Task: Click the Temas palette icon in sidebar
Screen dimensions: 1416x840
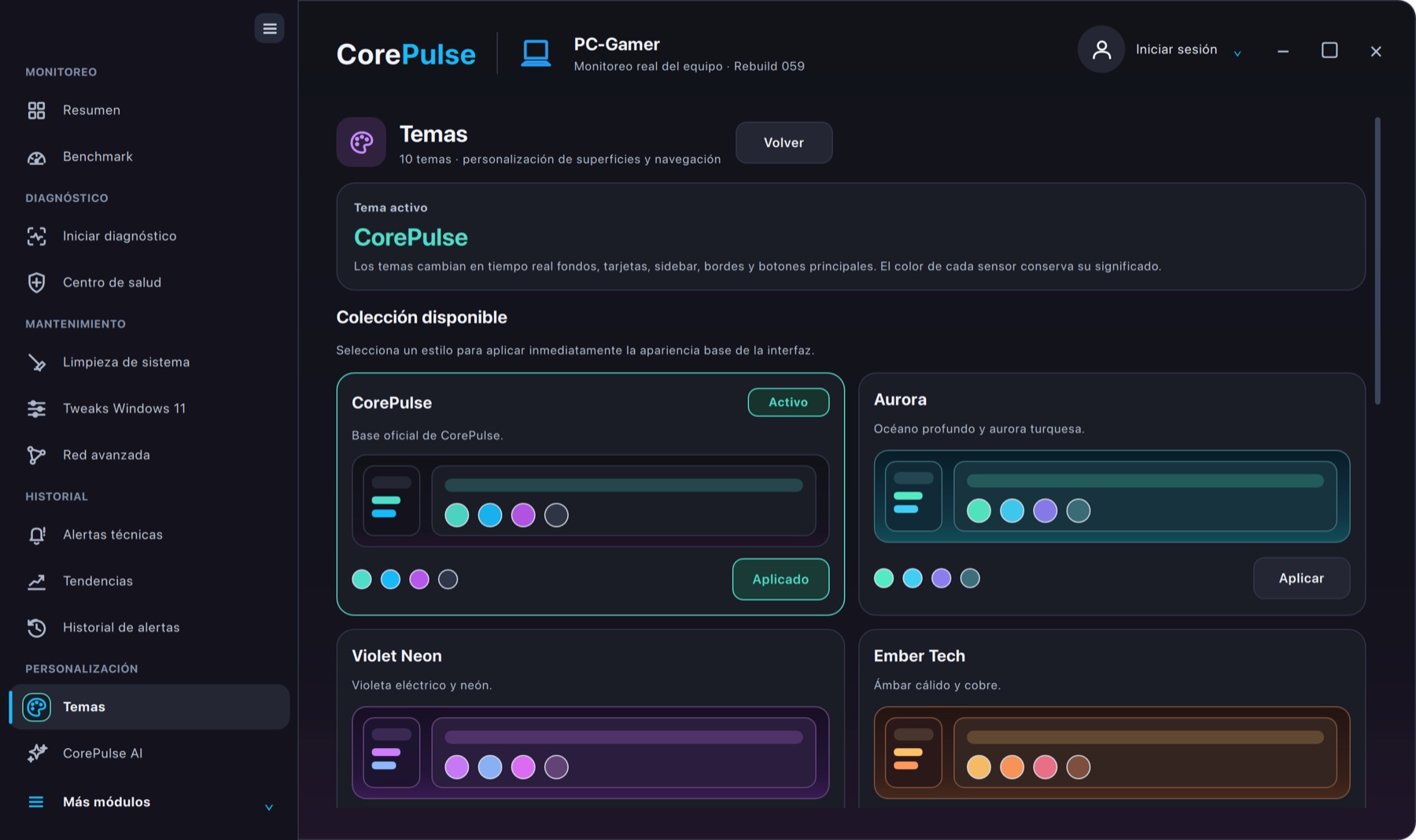Action: click(x=36, y=707)
